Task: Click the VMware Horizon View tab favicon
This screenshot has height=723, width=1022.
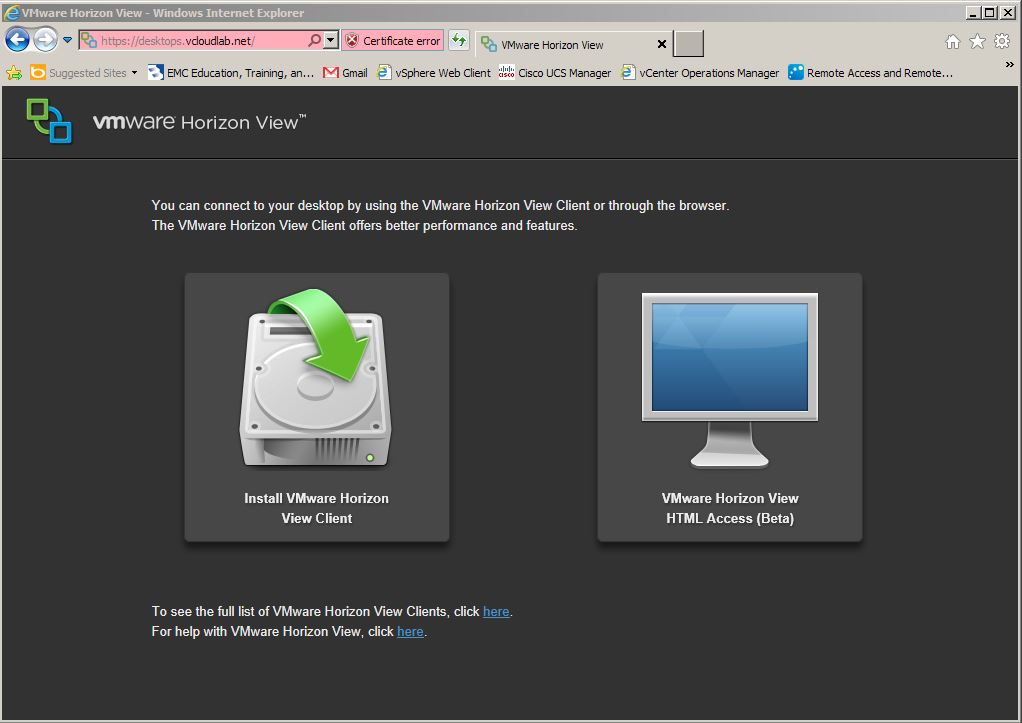Action: coord(489,44)
